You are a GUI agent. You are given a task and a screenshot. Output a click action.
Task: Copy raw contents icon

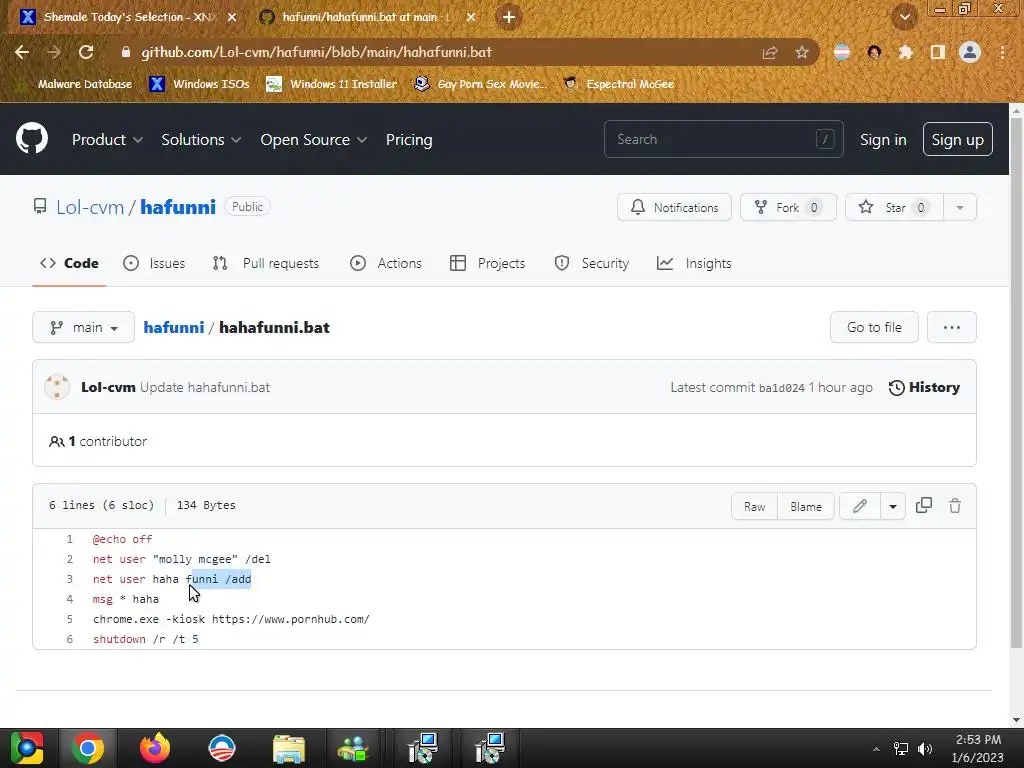point(923,505)
